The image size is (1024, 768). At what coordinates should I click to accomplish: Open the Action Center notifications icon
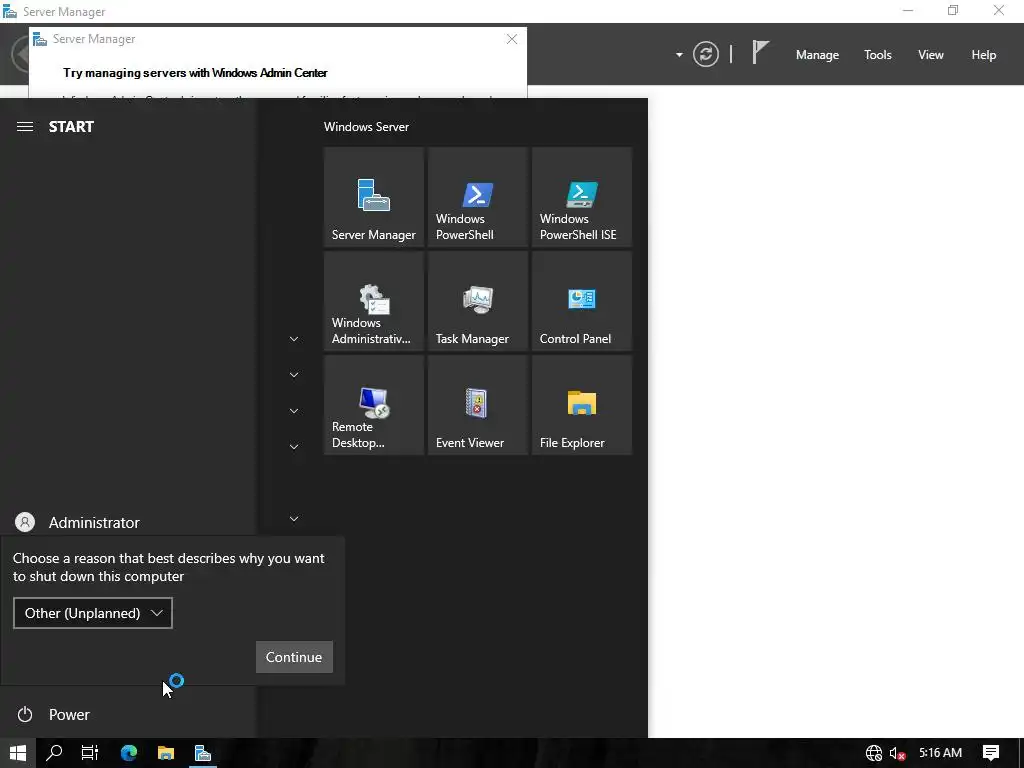tap(991, 753)
